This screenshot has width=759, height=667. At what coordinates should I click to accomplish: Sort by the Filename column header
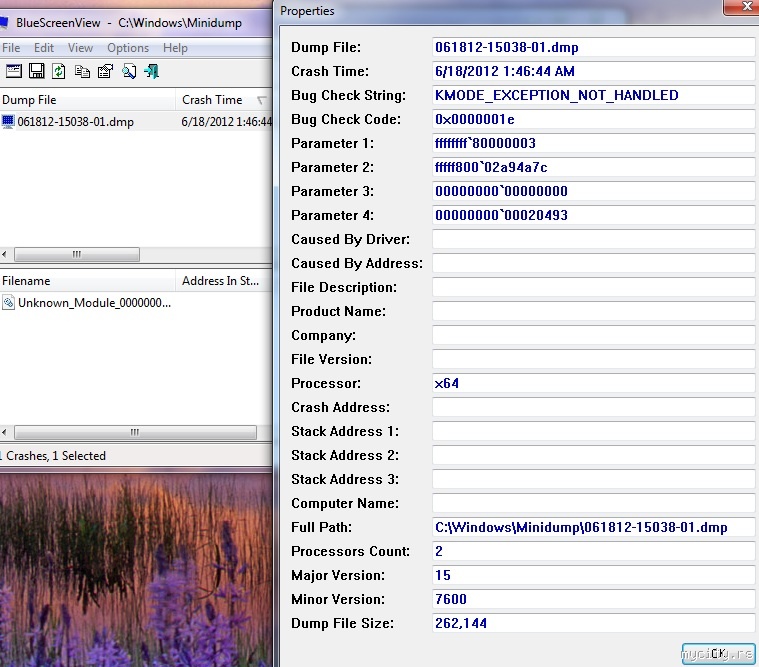tap(88, 281)
